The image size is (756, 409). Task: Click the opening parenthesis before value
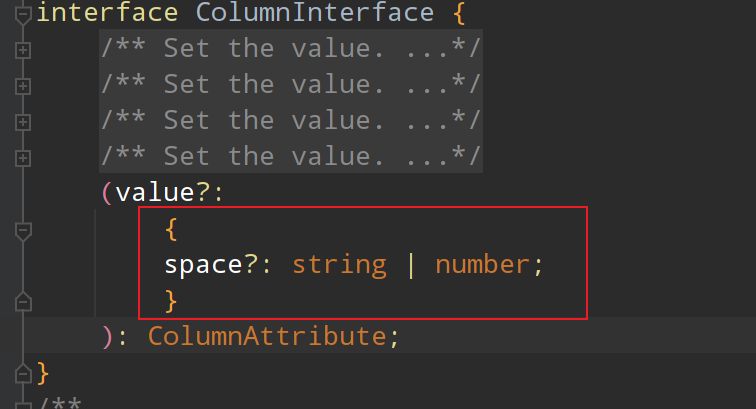[x=106, y=192]
